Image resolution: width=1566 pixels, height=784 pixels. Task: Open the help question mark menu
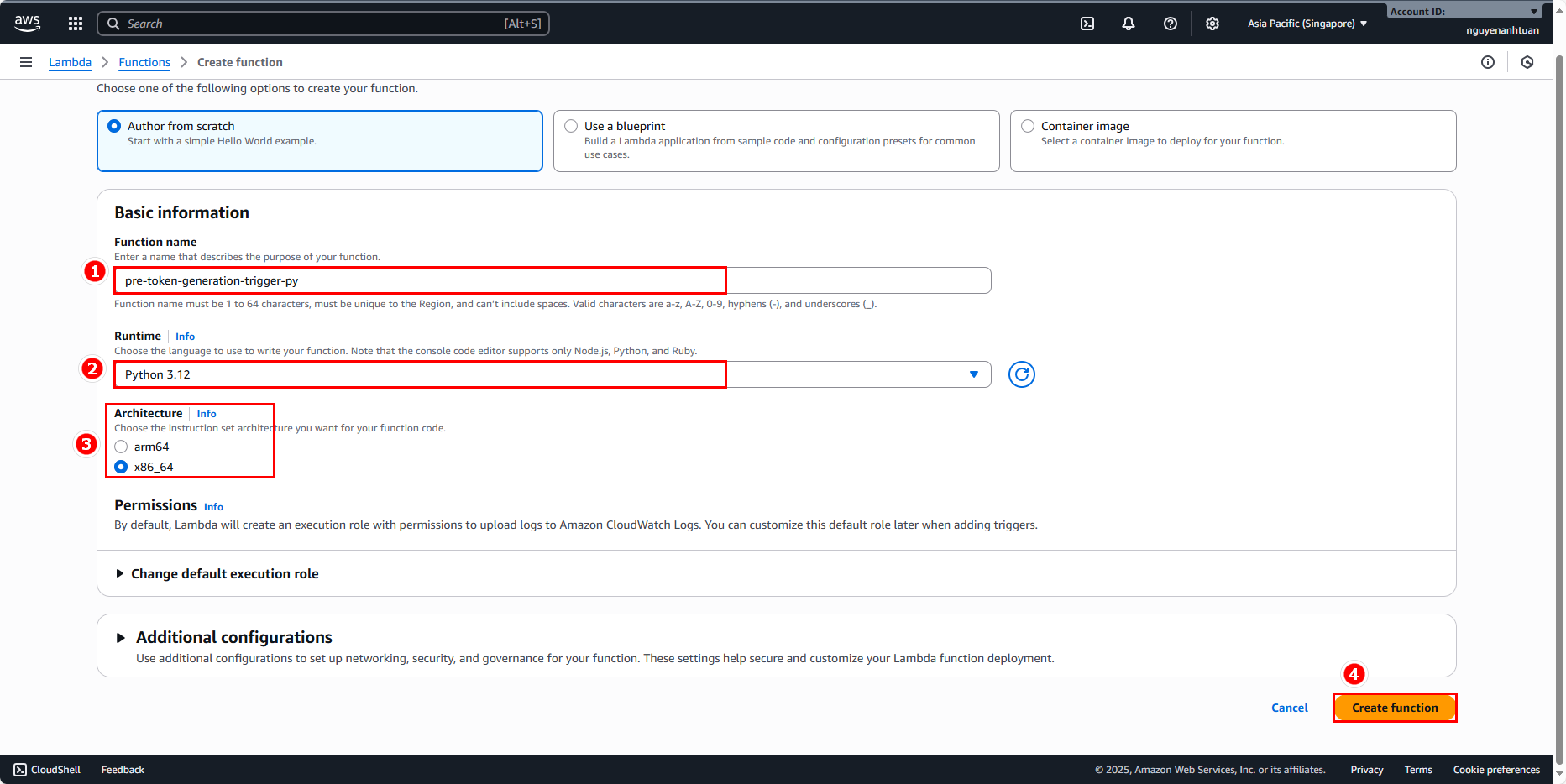(1171, 24)
